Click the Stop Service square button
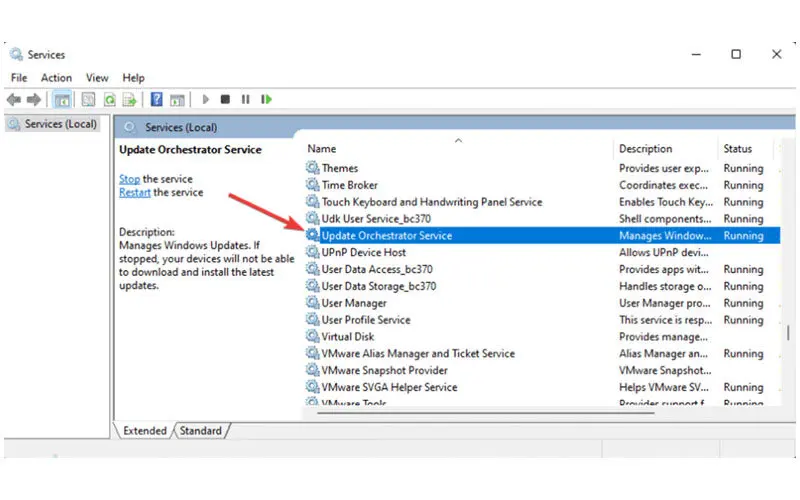 point(225,99)
